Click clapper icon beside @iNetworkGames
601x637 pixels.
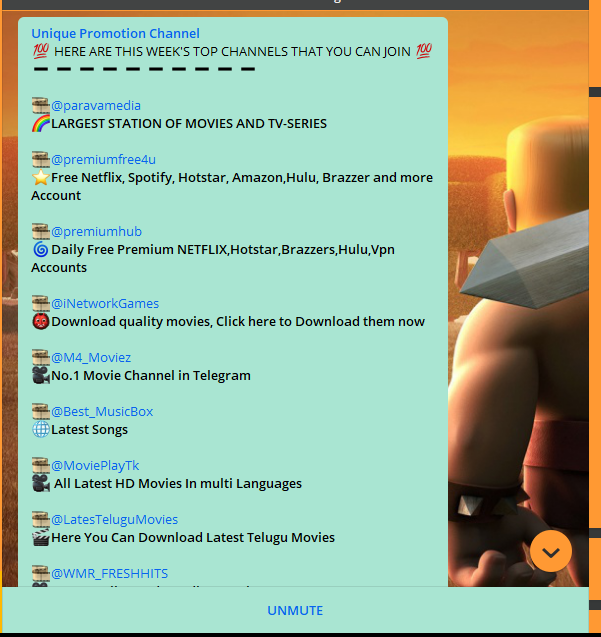pos(41,303)
